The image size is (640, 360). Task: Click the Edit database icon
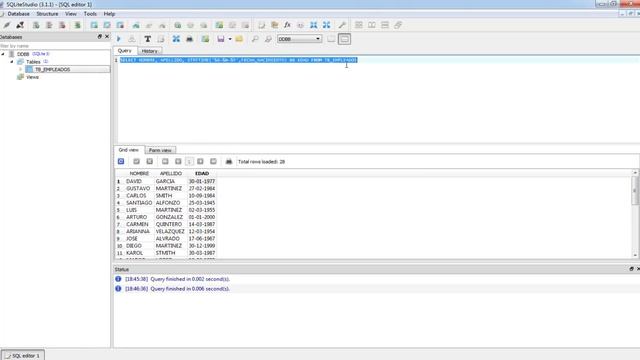49,25
